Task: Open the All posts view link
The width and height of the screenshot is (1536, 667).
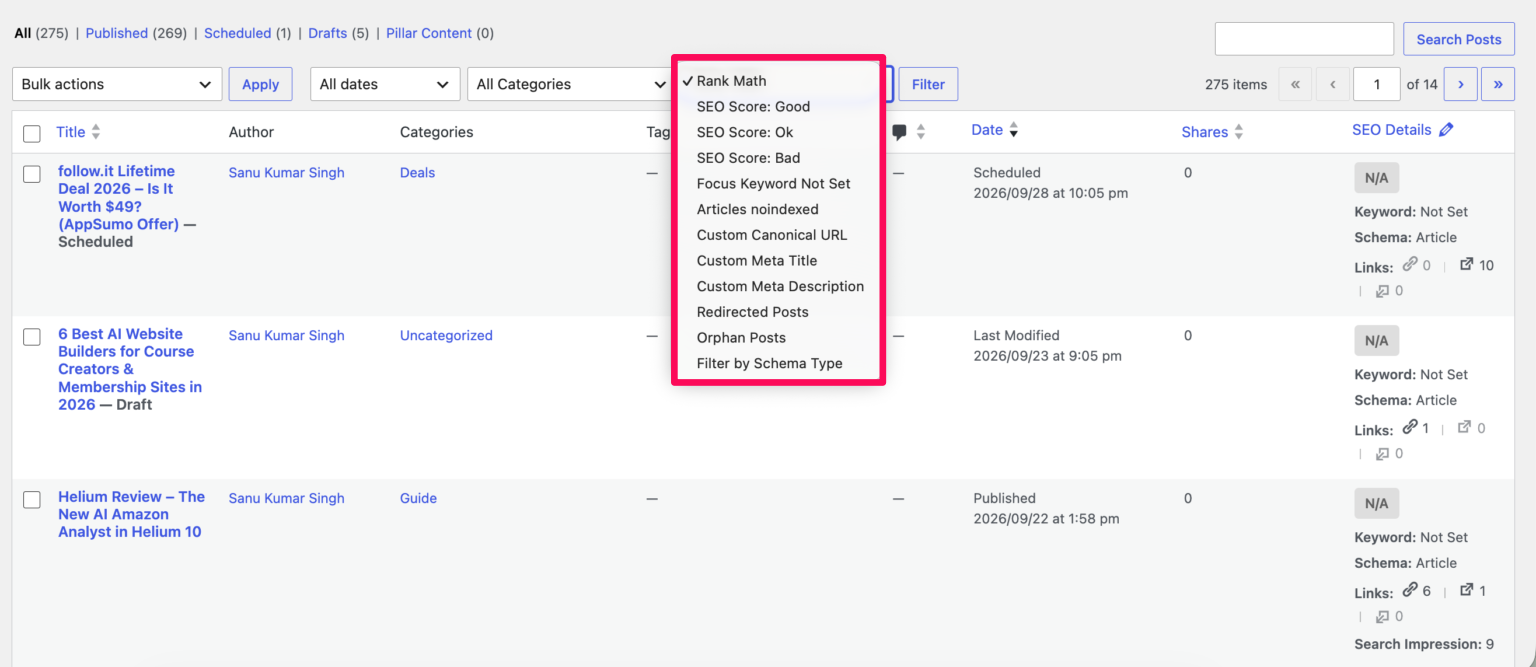Action: (x=22, y=33)
